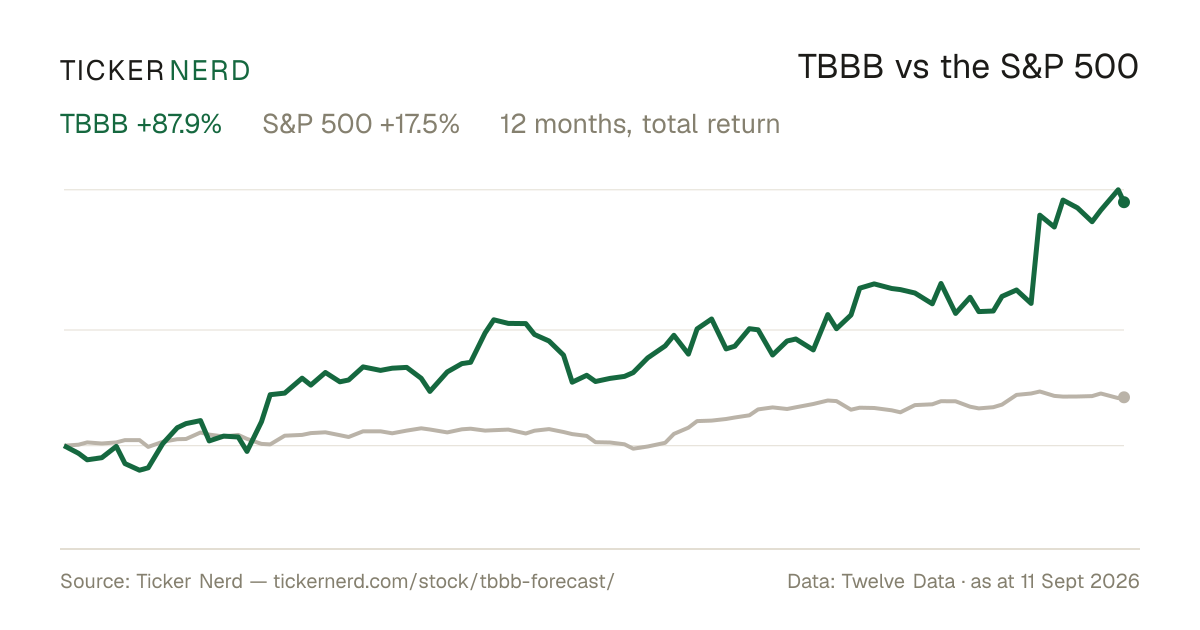Screen dimensions: 1200x630
Task: Click the S&P 500 line's low point mid-chart
Action: 632,449
